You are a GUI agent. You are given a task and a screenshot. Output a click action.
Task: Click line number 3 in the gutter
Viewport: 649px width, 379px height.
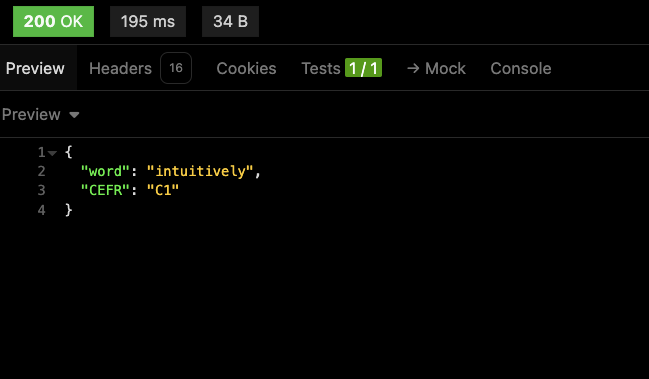pos(41,190)
